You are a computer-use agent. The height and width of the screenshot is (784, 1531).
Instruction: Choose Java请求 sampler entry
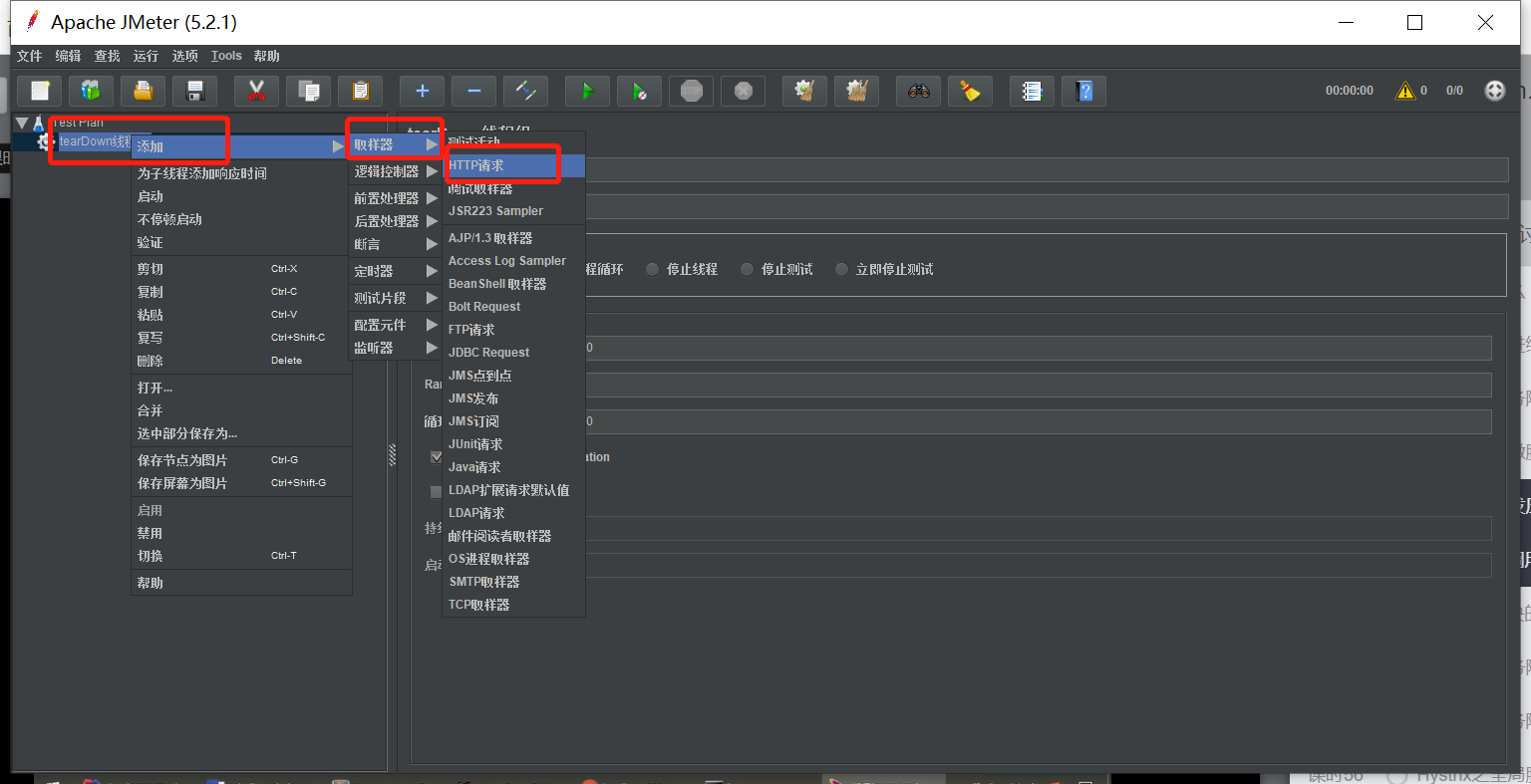coord(513,467)
